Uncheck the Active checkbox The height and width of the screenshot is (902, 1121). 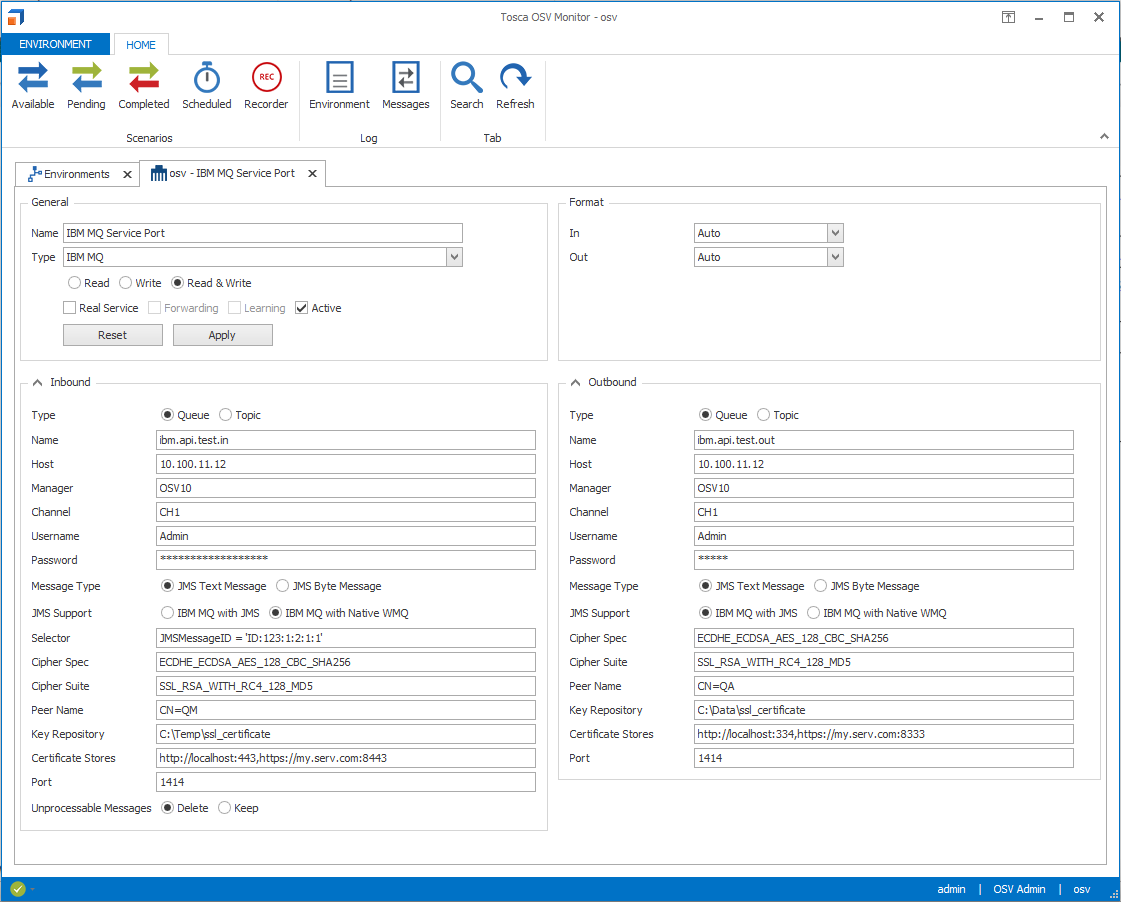click(x=302, y=308)
